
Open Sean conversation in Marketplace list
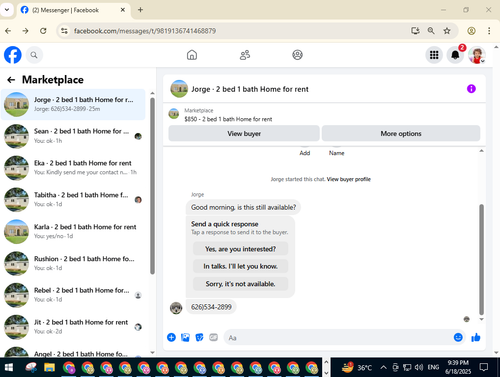coord(73,136)
